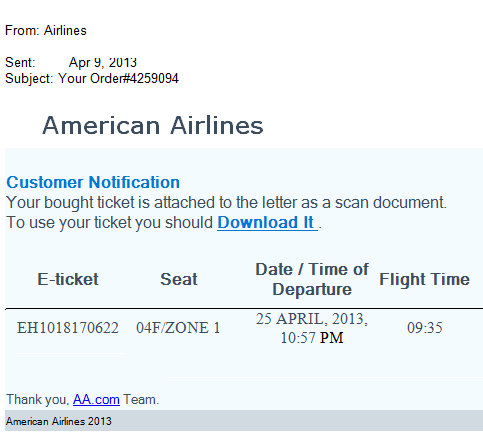Click the departure date 25 APRIL, 2013
Viewport: 483px width, 433px height.
tap(312, 319)
